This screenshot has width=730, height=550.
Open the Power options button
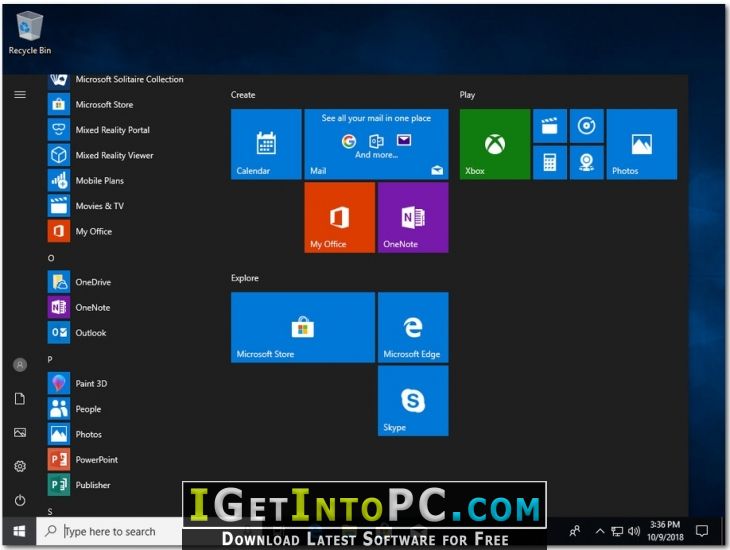coord(20,500)
